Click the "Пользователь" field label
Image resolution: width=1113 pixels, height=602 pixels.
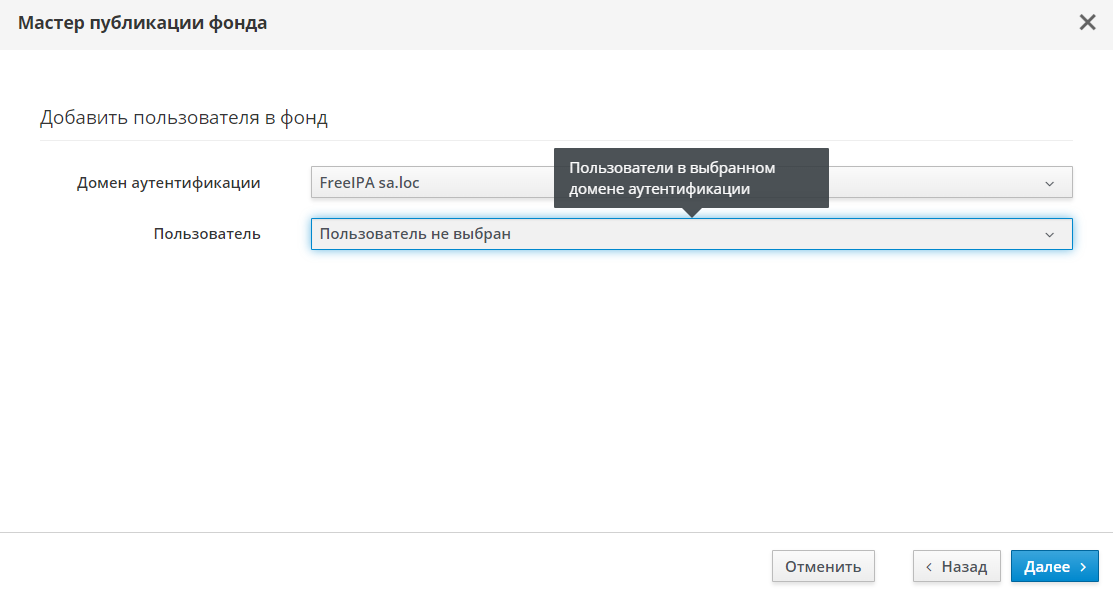coord(207,234)
